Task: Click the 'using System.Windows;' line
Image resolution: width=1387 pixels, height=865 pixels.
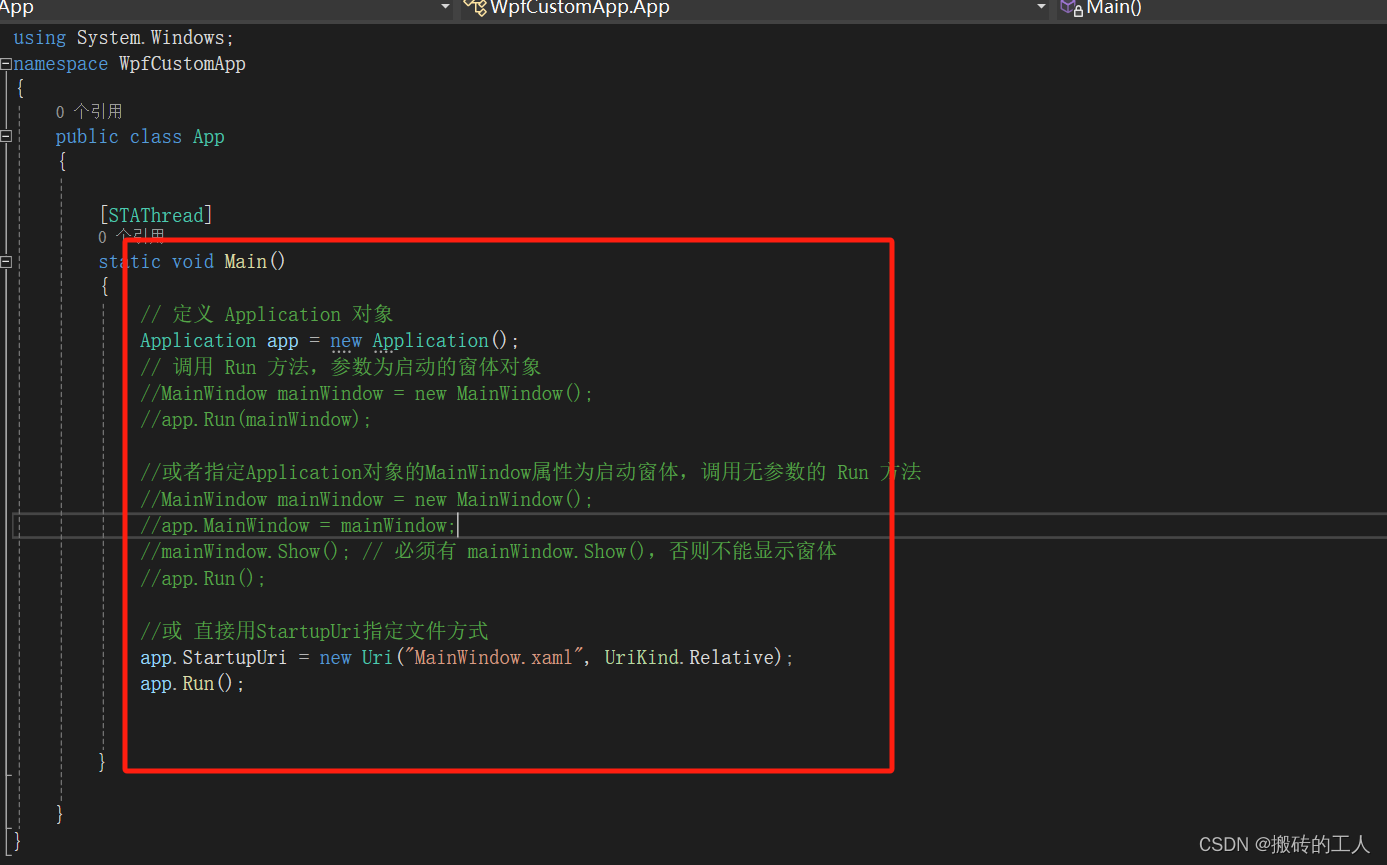Action: point(123,37)
